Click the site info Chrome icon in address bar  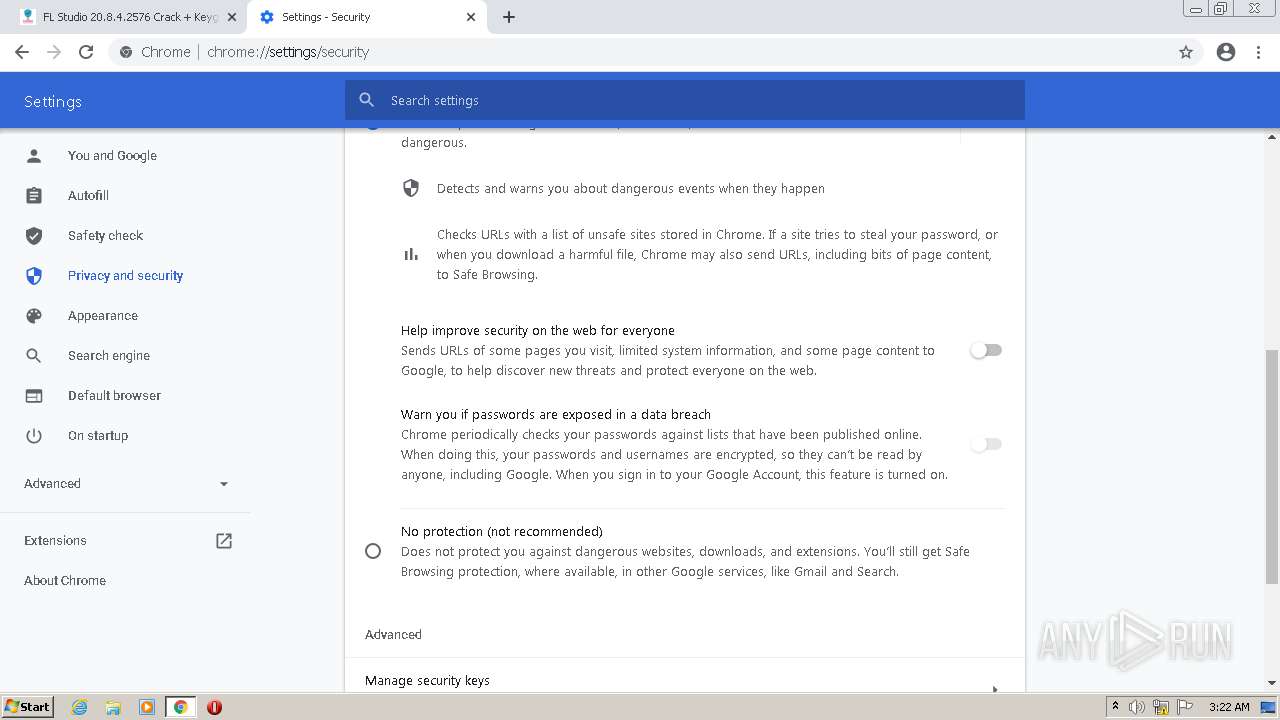126,52
